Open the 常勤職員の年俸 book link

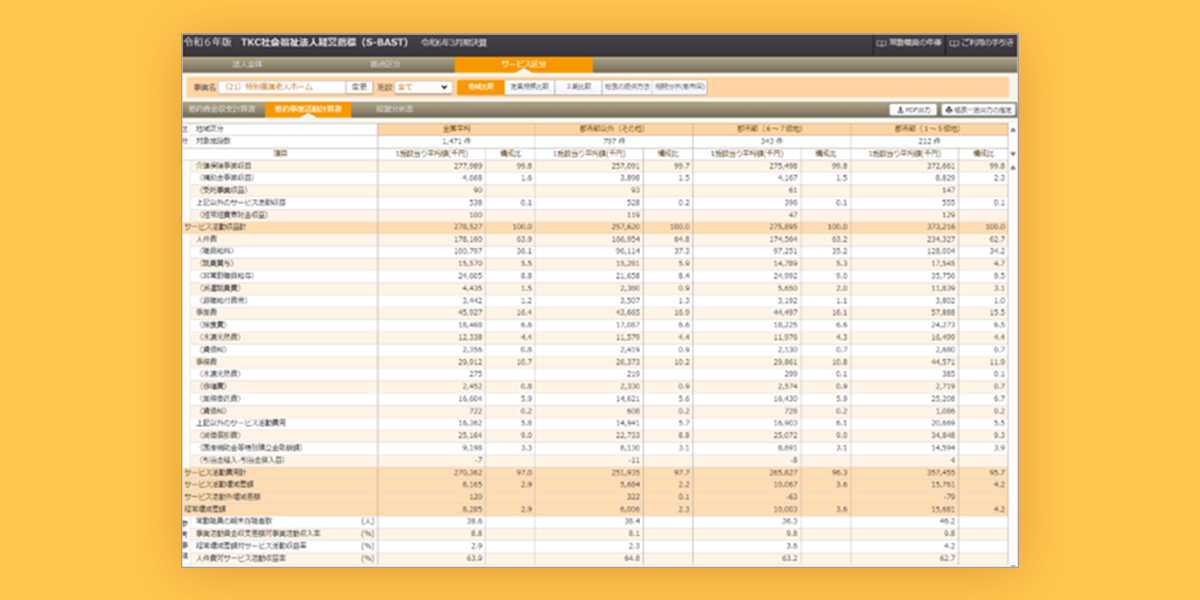point(907,44)
